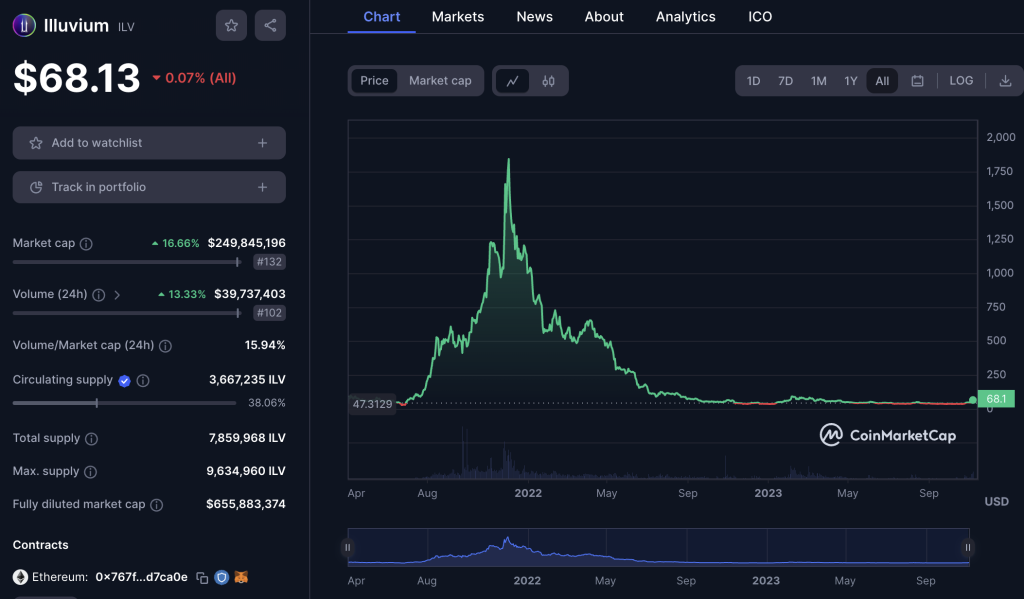This screenshot has height=599, width=1024.
Task: Click the #102 volume rank badge
Action: click(x=270, y=313)
